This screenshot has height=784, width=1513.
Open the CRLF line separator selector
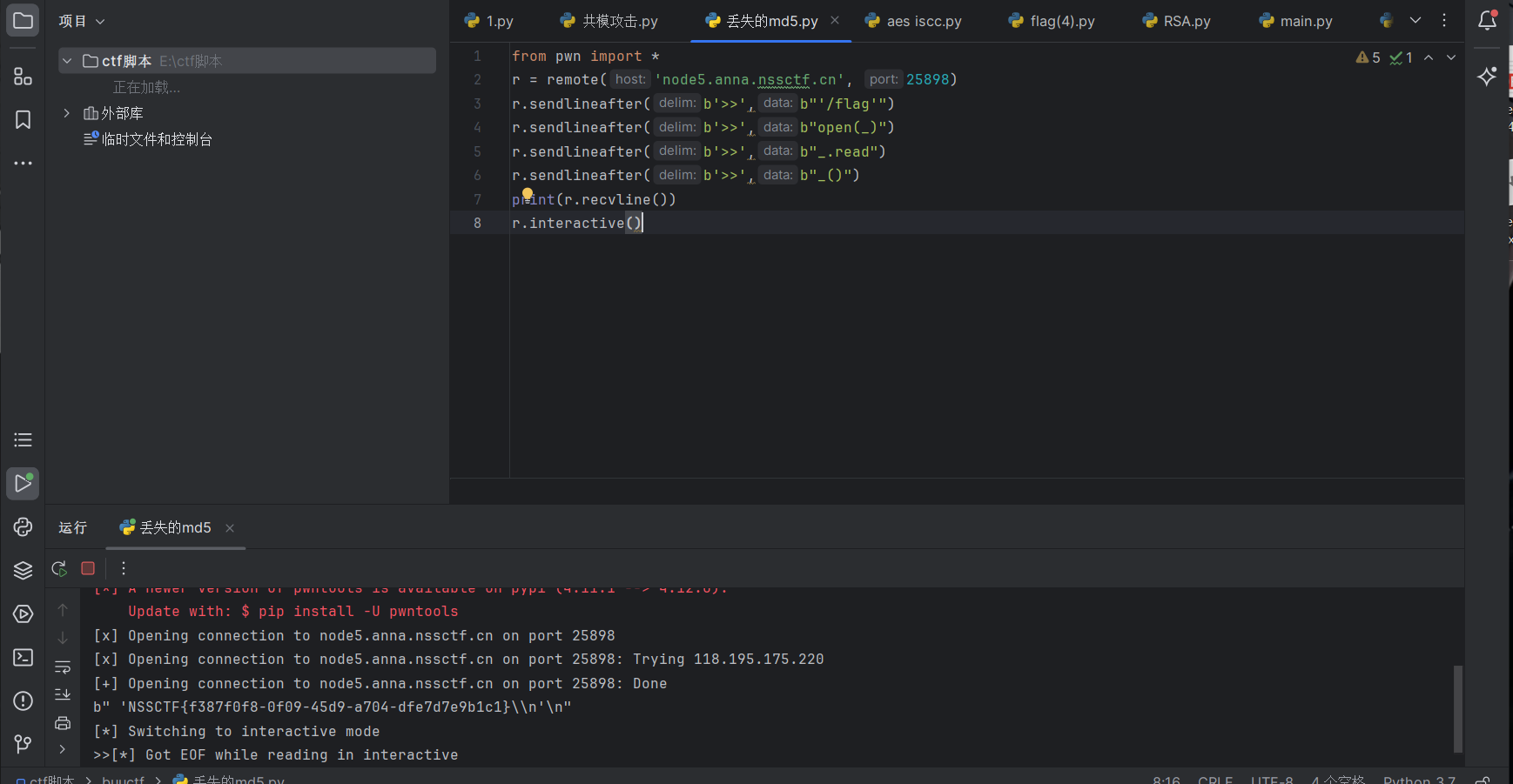1215,780
